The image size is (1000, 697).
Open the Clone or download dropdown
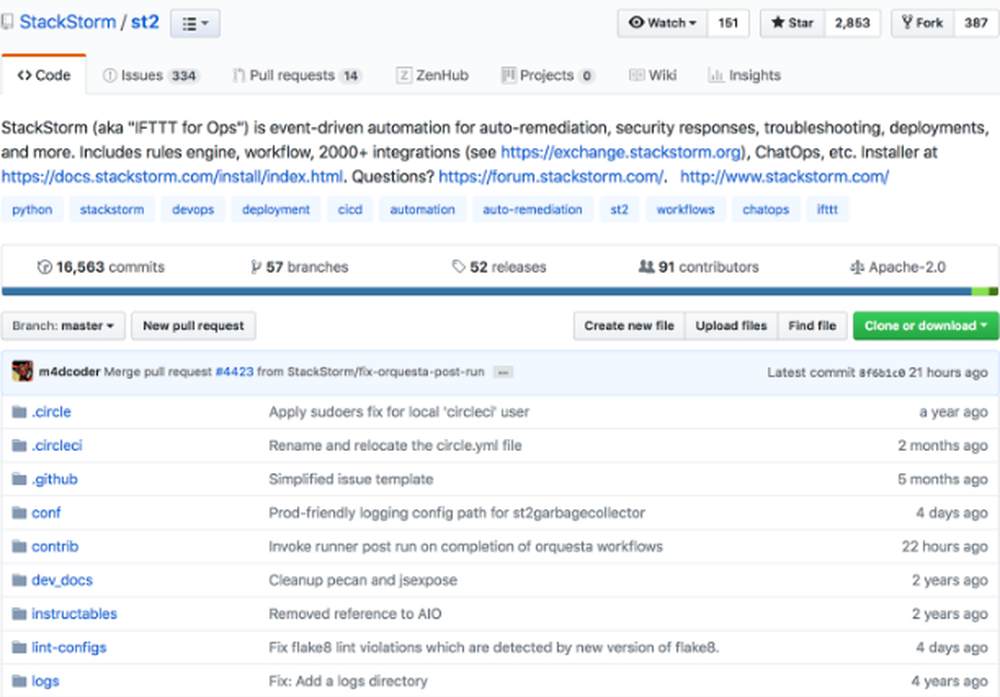coord(925,326)
